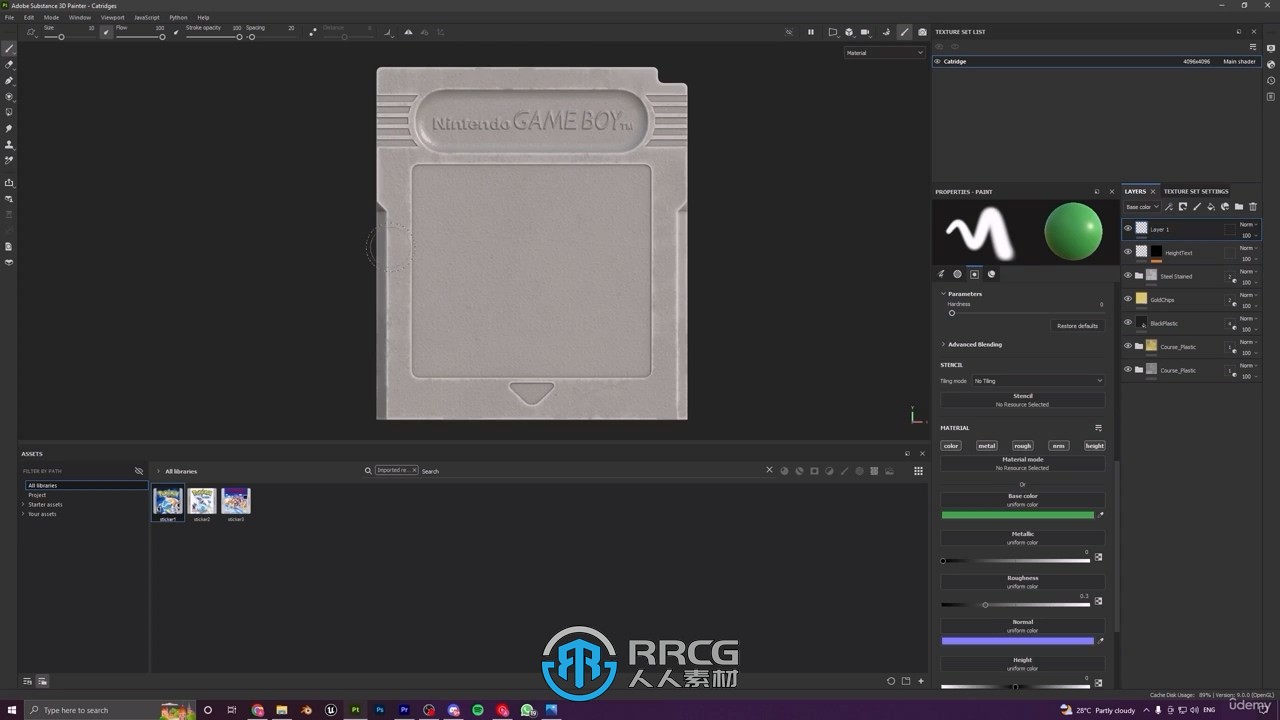Click the purple Normal color swatch
Screen dimensions: 1280x720
point(1017,640)
